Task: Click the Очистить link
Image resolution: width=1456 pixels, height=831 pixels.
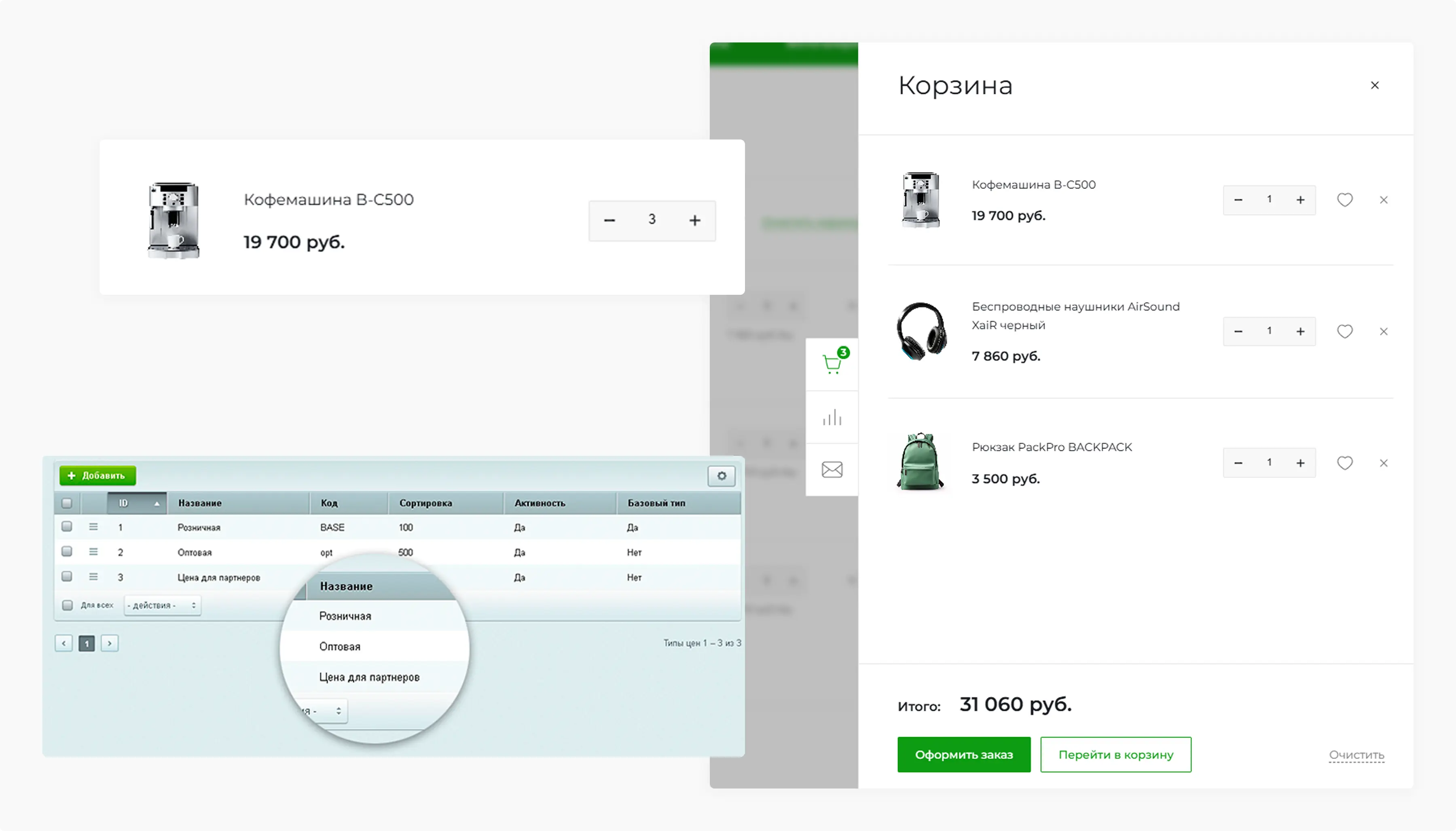Action: click(x=1356, y=755)
